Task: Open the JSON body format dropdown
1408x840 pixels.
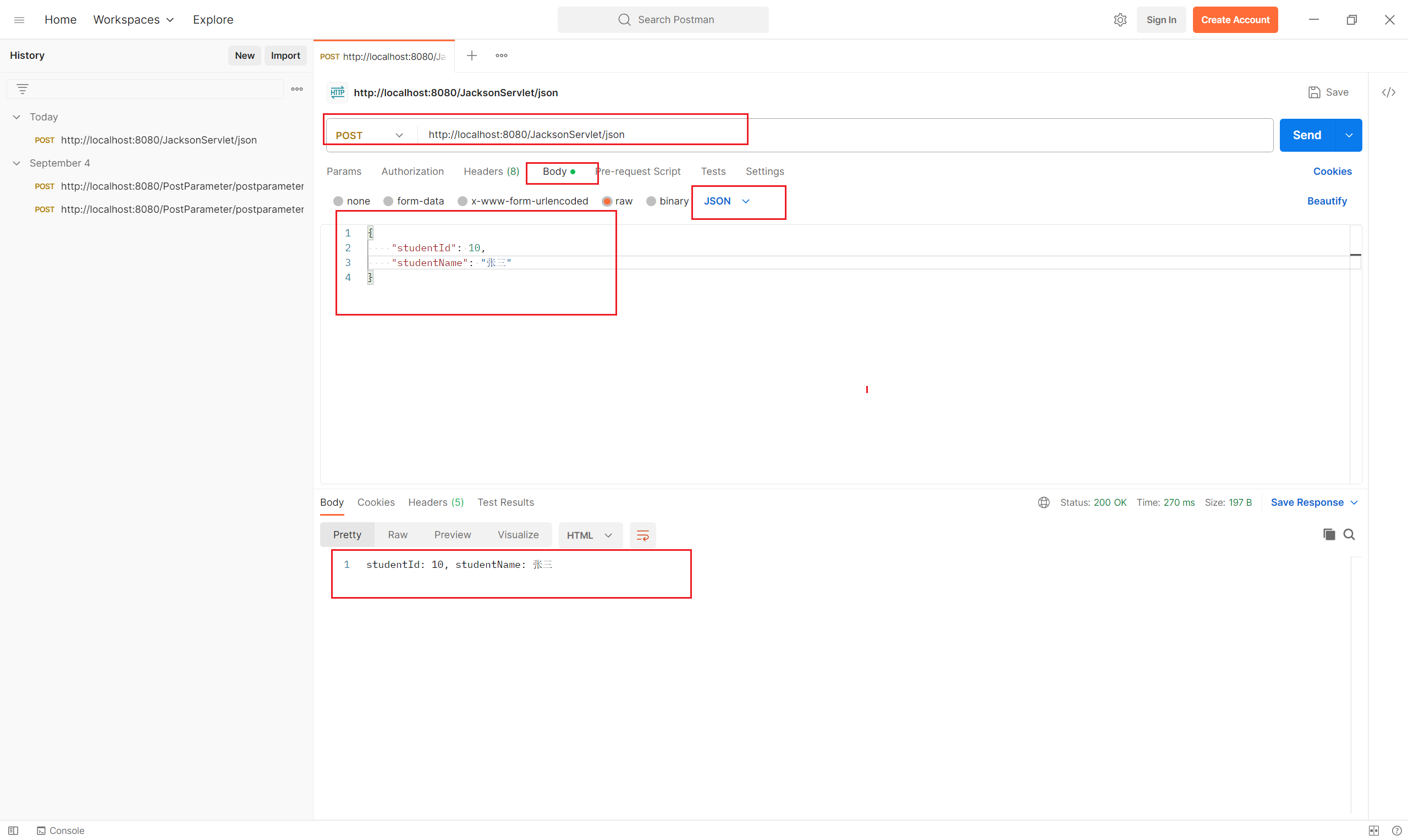Action: [727, 201]
